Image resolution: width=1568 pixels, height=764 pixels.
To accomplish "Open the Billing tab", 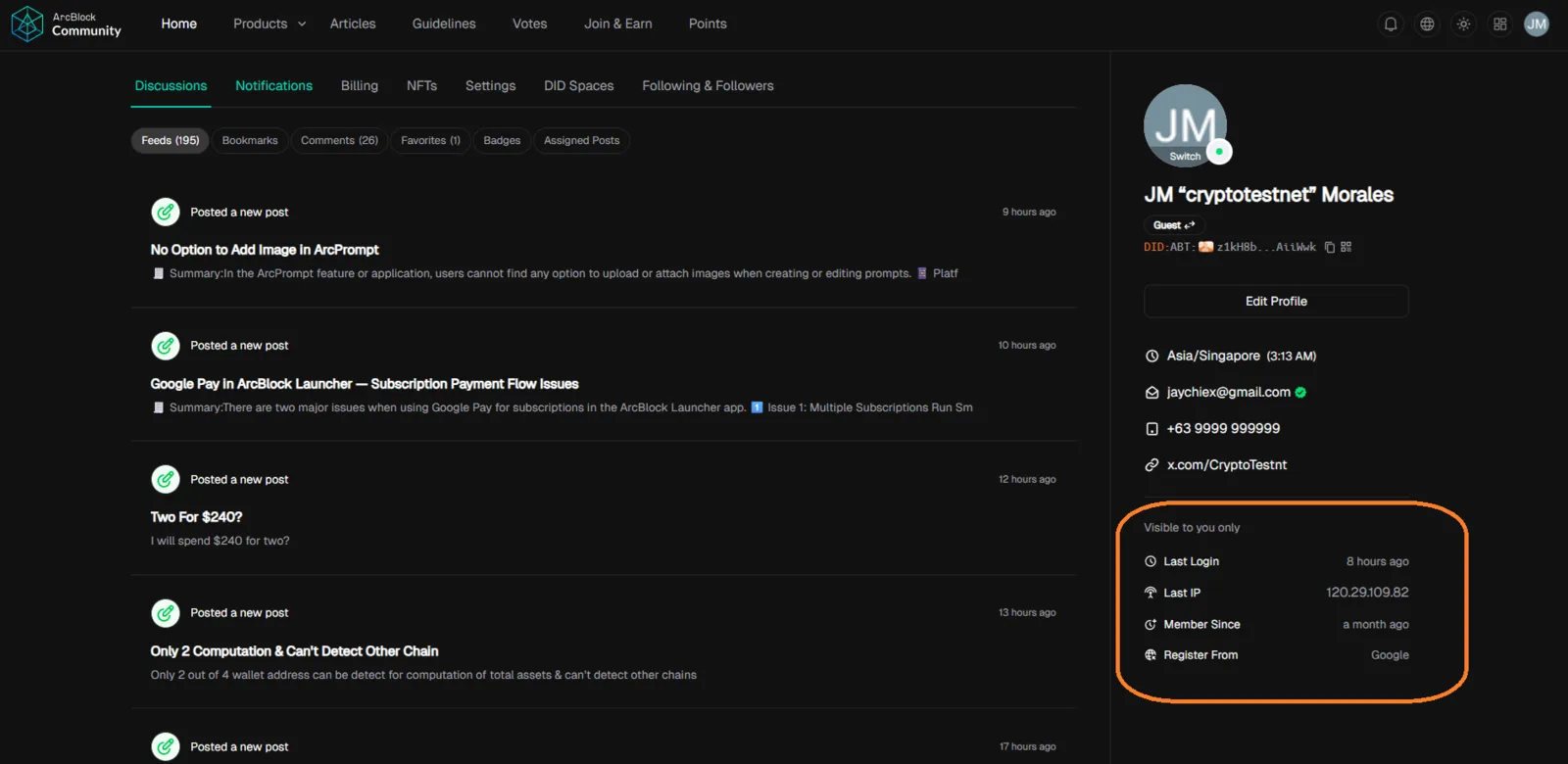I will click(x=360, y=86).
